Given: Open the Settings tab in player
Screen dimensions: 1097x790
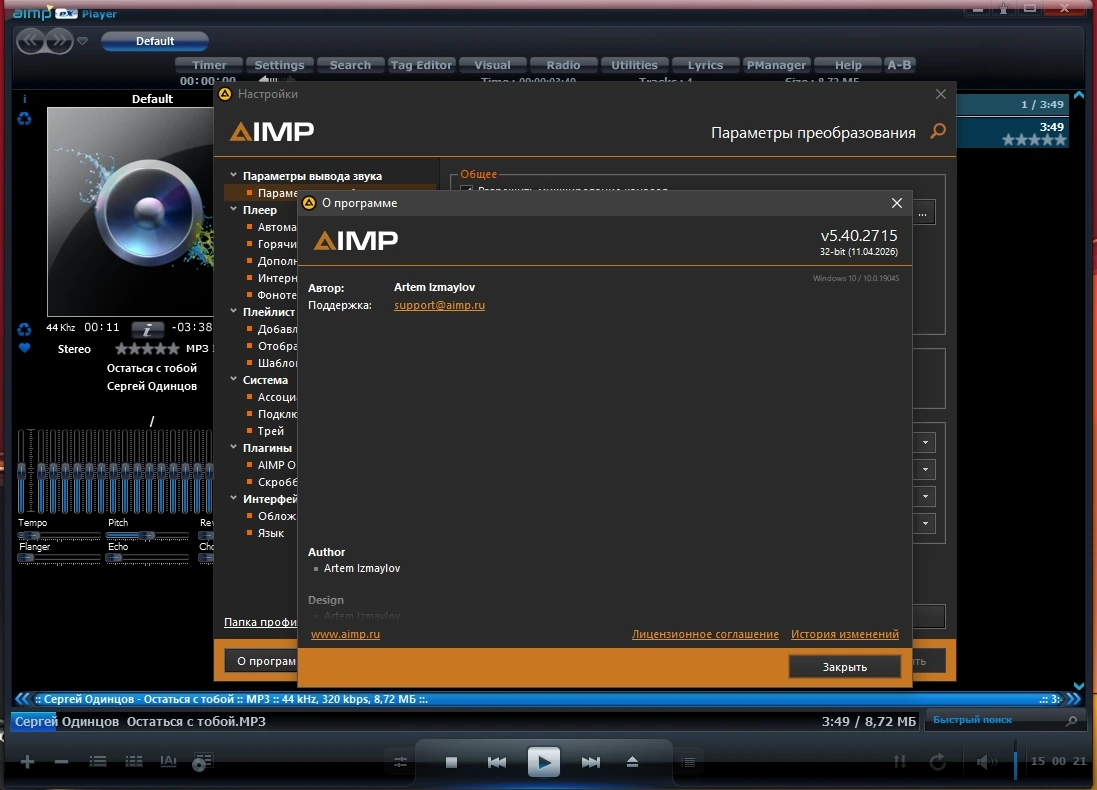Looking at the screenshot, I should [279, 65].
